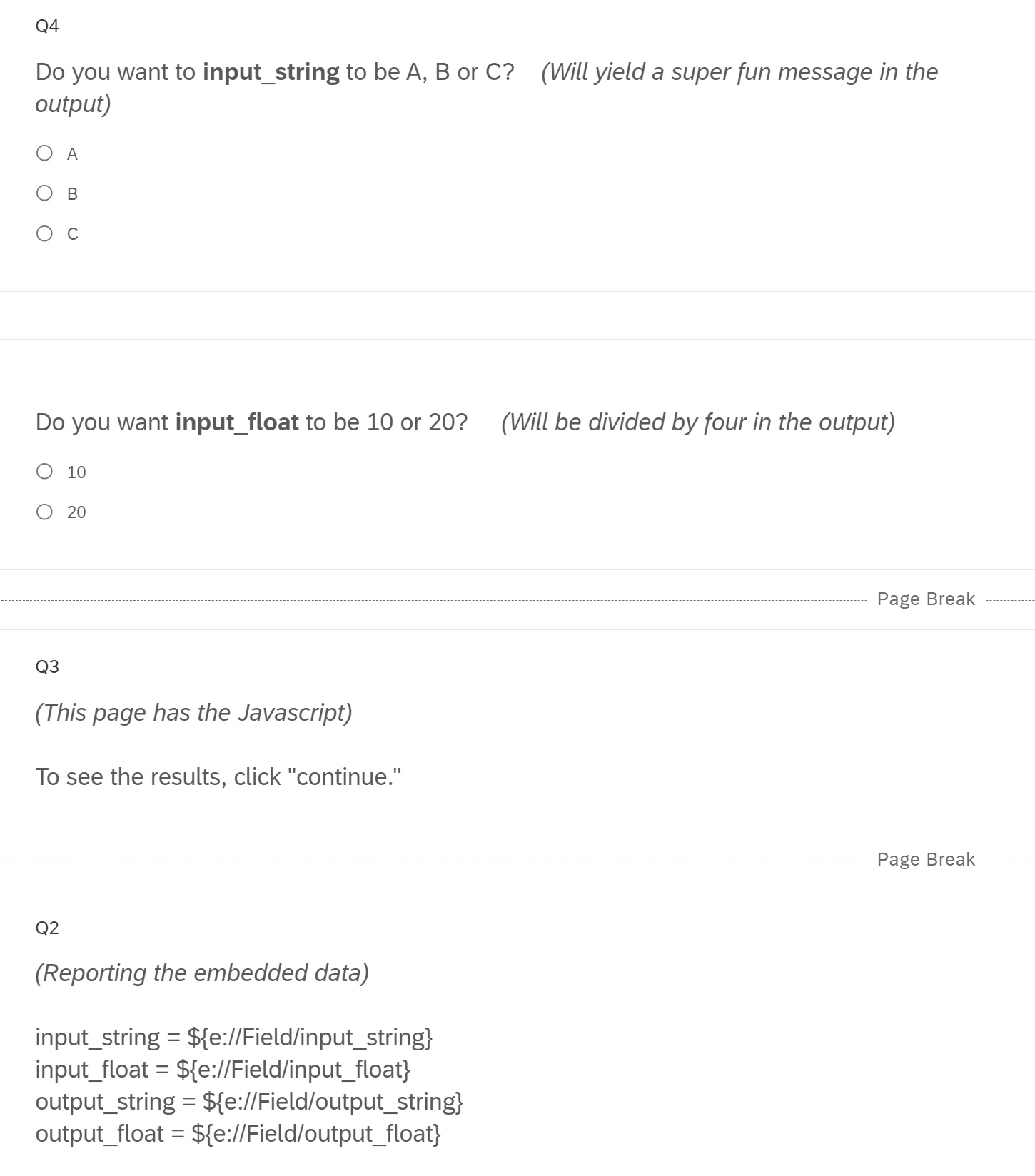Image resolution: width=1035 pixels, height=1176 pixels.
Task: Select the output_string piped text line
Action: [x=249, y=1101]
